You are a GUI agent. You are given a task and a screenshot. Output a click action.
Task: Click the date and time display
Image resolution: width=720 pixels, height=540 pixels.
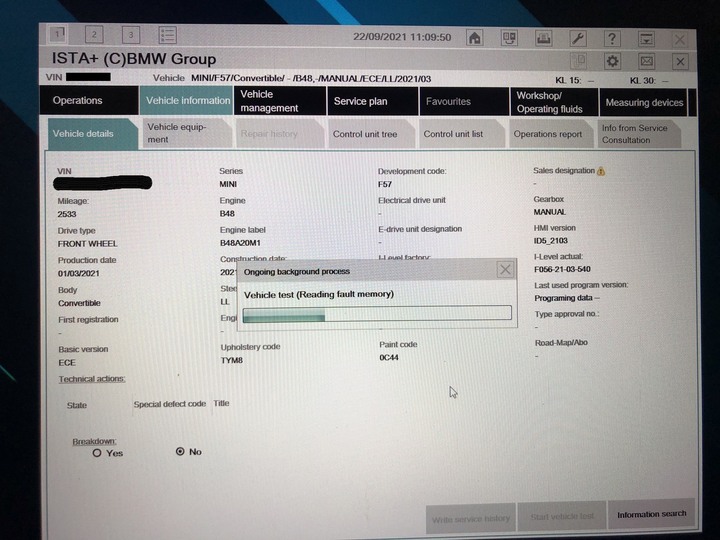pyautogui.click(x=402, y=37)
